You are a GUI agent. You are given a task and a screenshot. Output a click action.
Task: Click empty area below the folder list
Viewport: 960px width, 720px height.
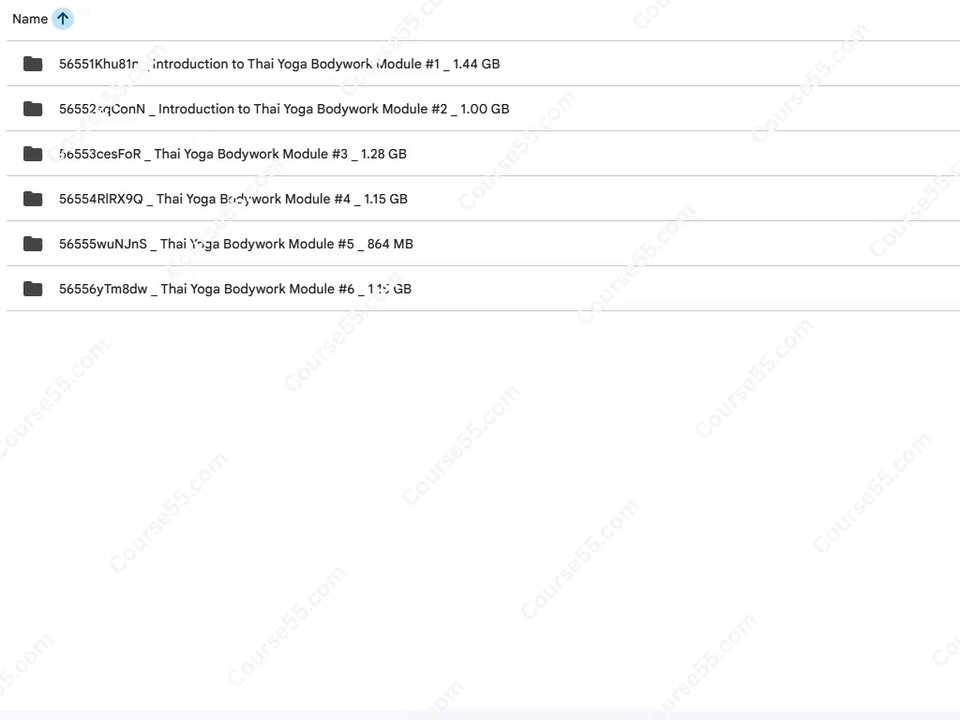pyautogui.click(x=480, y=508)
